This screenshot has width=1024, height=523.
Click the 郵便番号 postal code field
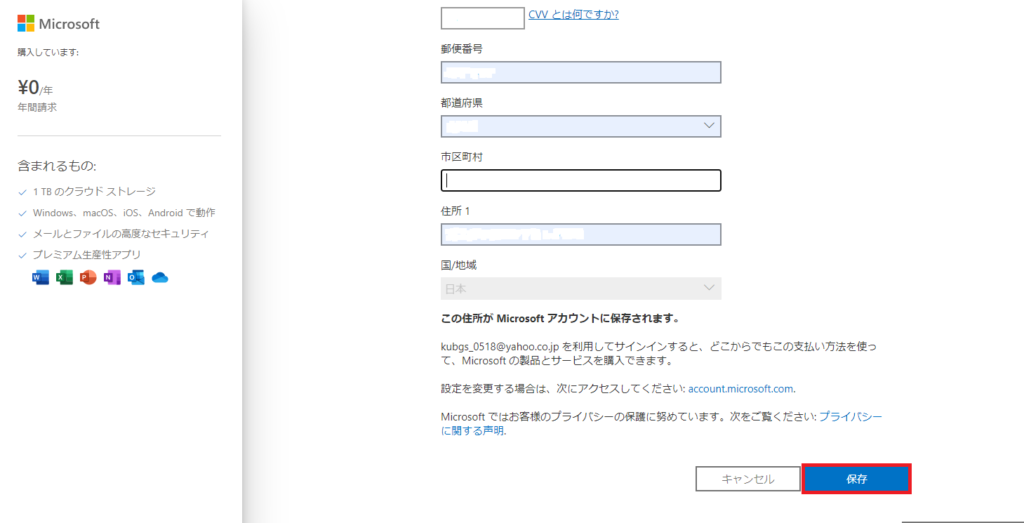(581, 72)
